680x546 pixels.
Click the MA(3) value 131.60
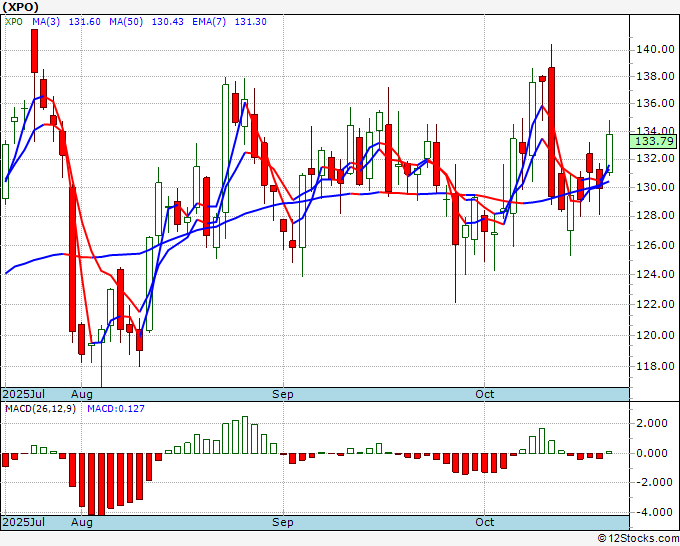point(85,22)
